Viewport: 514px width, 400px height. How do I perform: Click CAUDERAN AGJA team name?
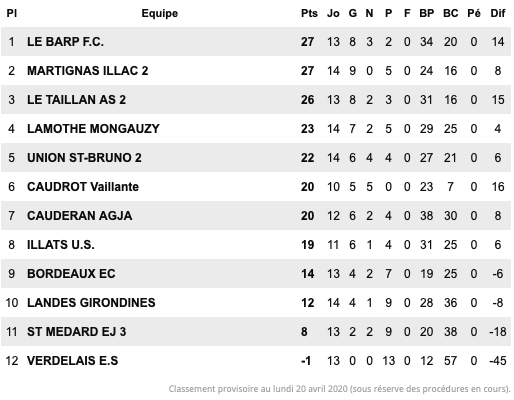(x=79, y=216)
